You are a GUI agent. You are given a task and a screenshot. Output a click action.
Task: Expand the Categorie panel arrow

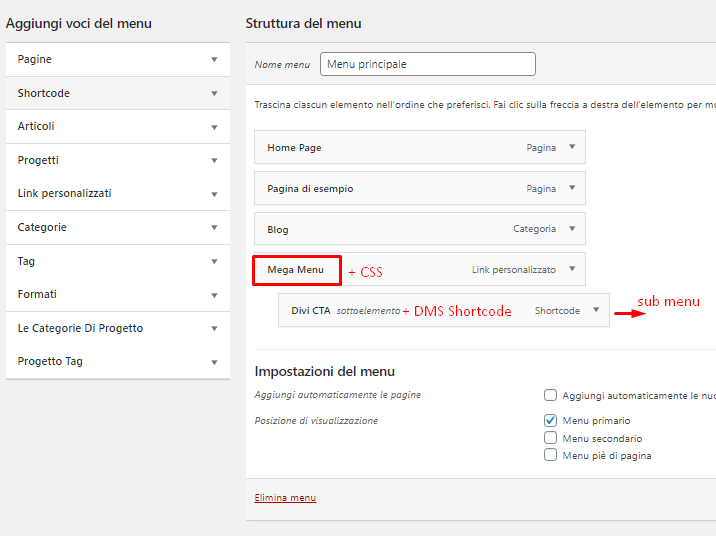click(214, 228)
